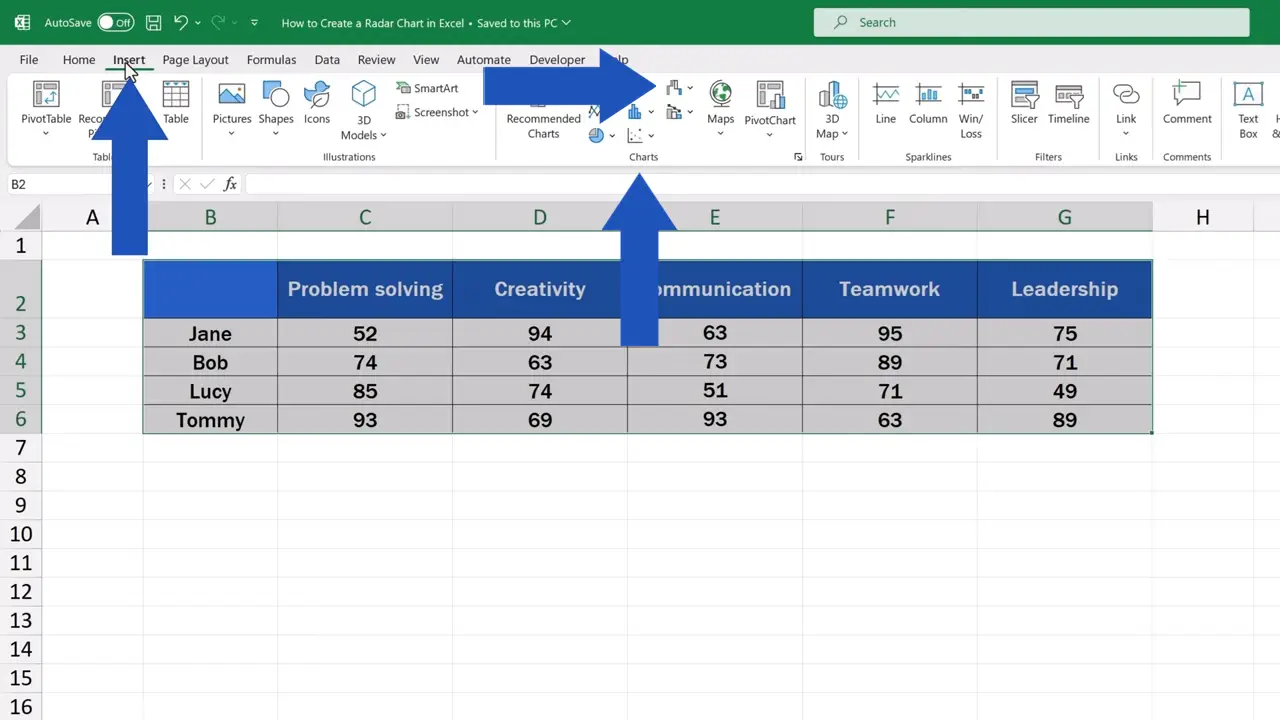This screenshot has width=1280, height=720.
Task: Open the Charts dialog launcher
Action: tap(797, 157)
